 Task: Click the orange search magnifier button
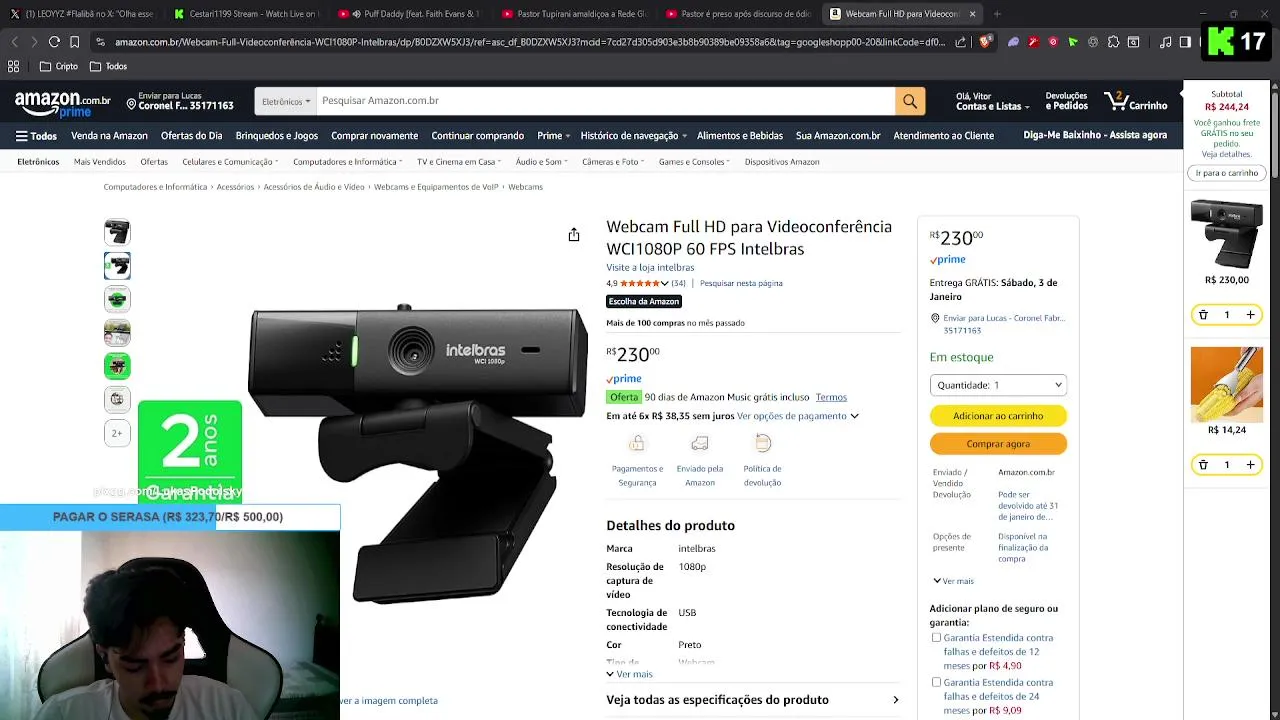[909, 101]
